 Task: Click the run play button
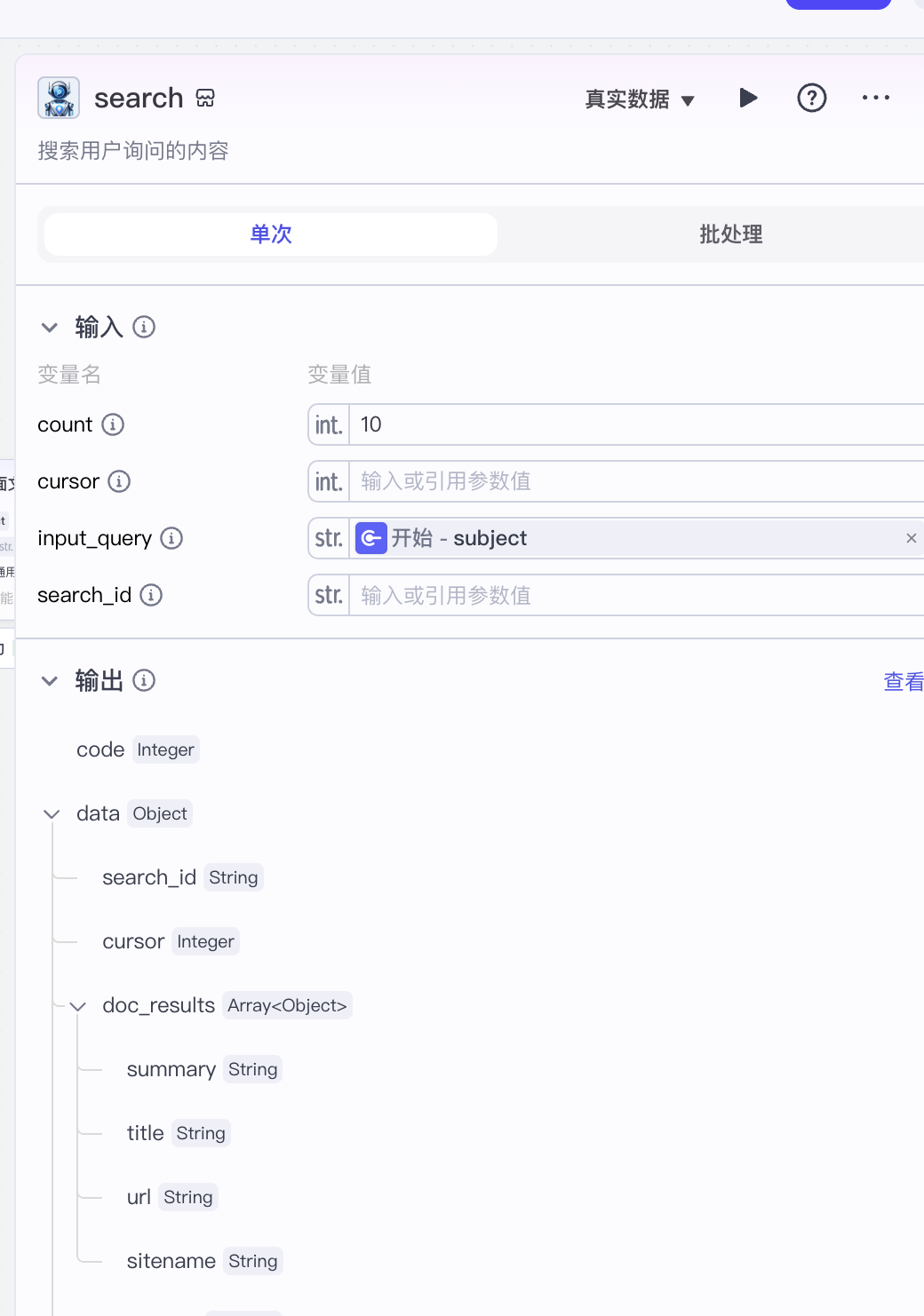[748, 98]
